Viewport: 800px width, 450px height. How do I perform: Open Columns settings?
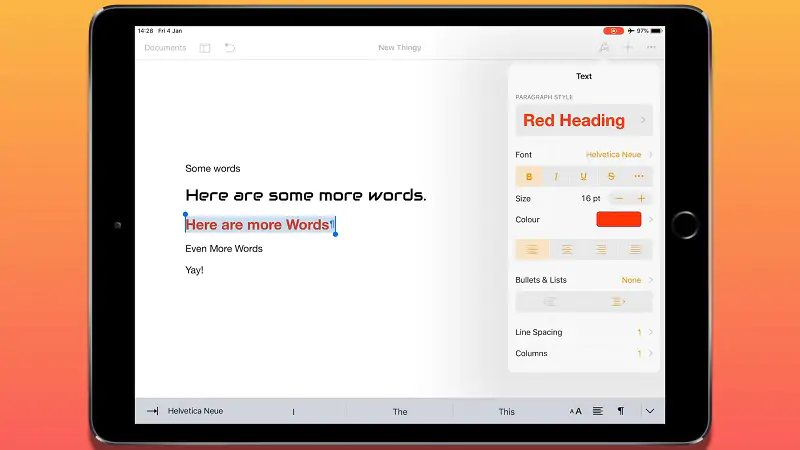[584, 353]
